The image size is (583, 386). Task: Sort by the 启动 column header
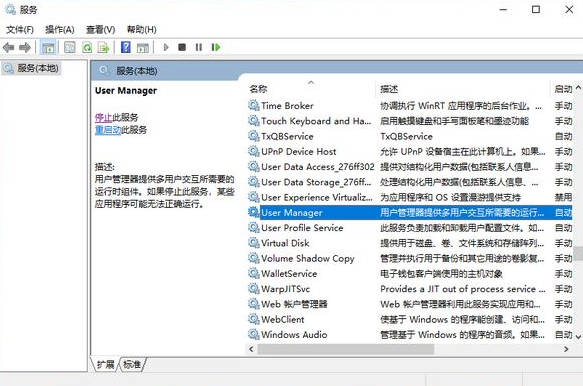563,89
